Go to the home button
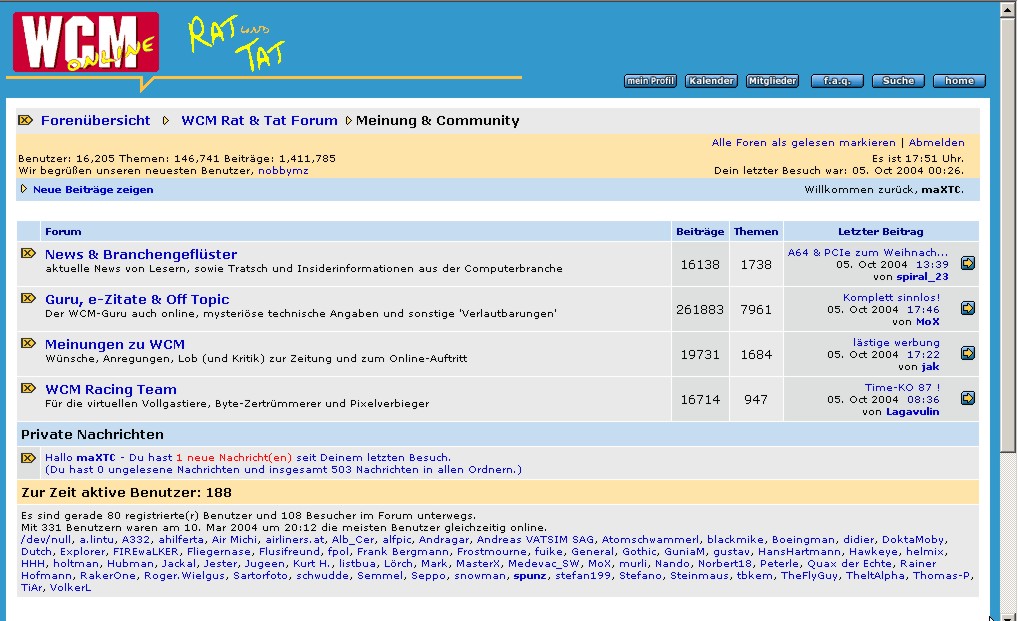The height and width of the screenshot is (621, 1018). coord(959,80)
